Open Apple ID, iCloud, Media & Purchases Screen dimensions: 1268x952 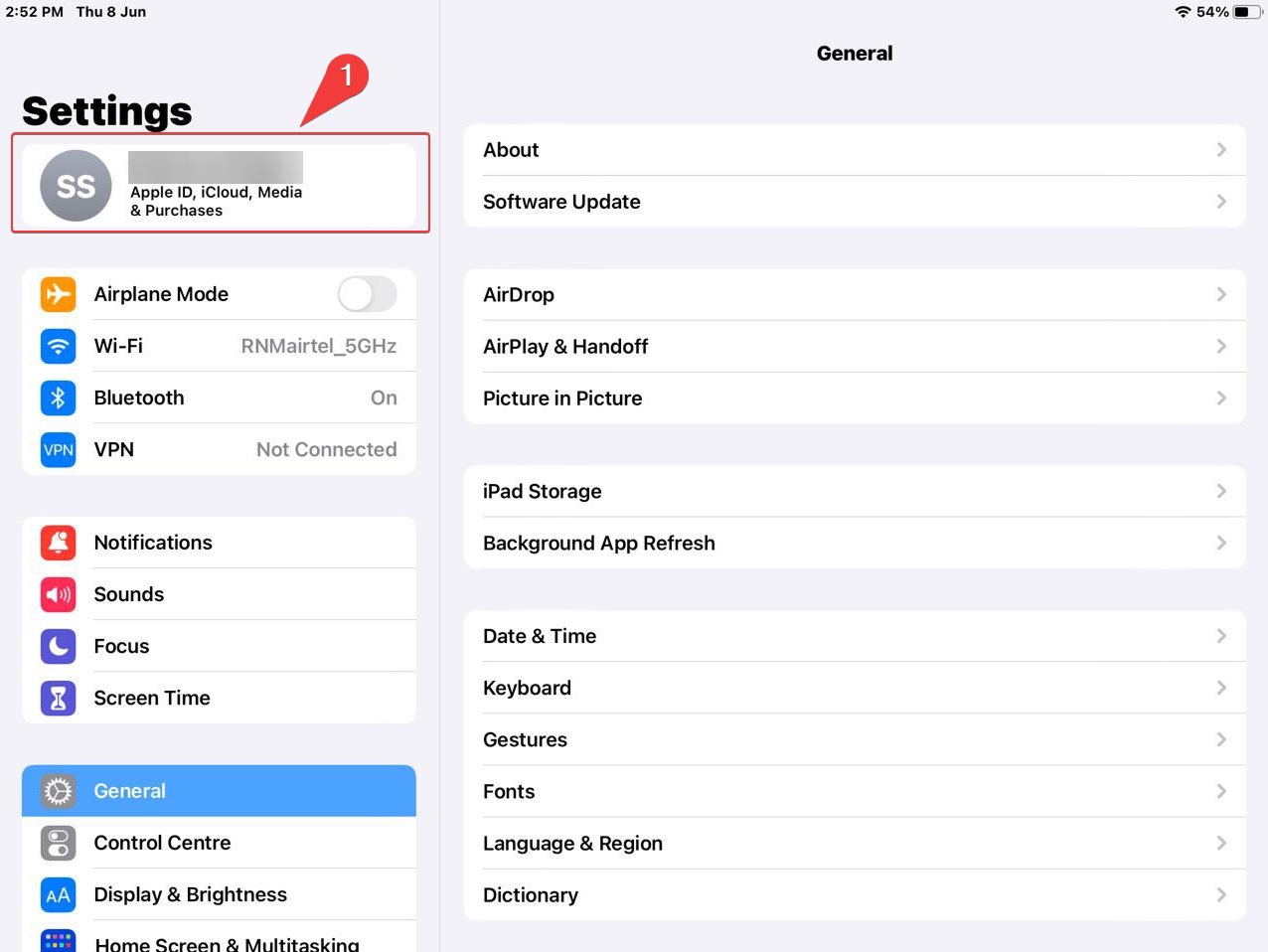pyautogui.click(x=219, y=186)
